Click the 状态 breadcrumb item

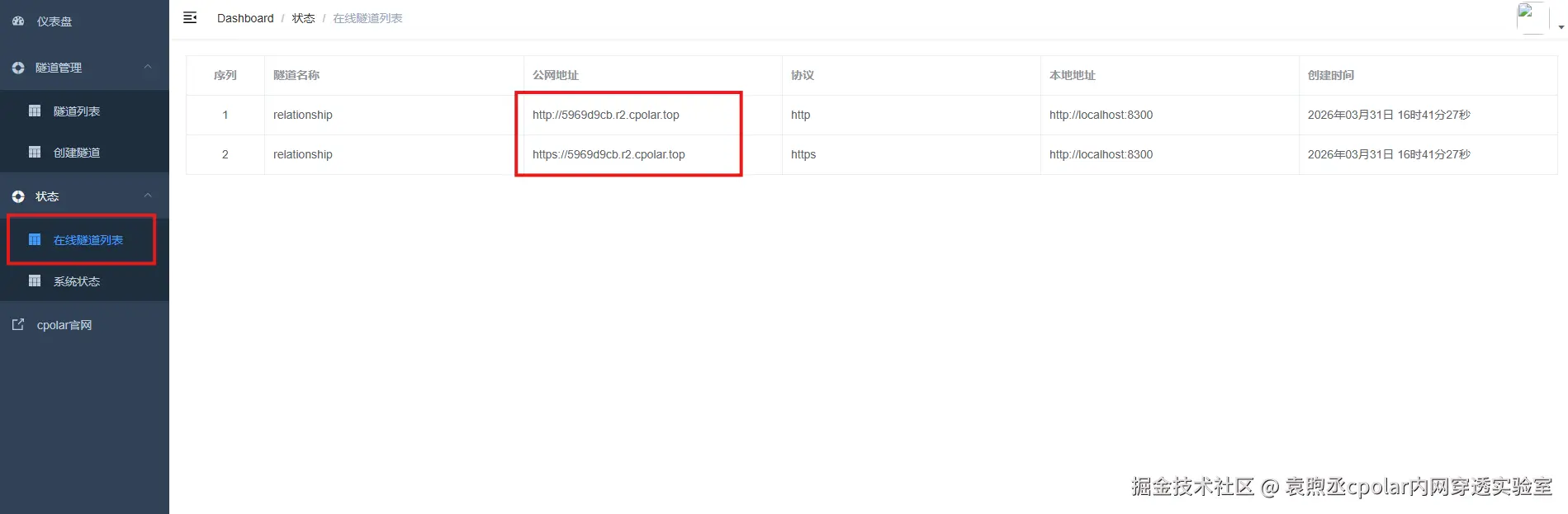pyautogui.click(x=303, y=18)
